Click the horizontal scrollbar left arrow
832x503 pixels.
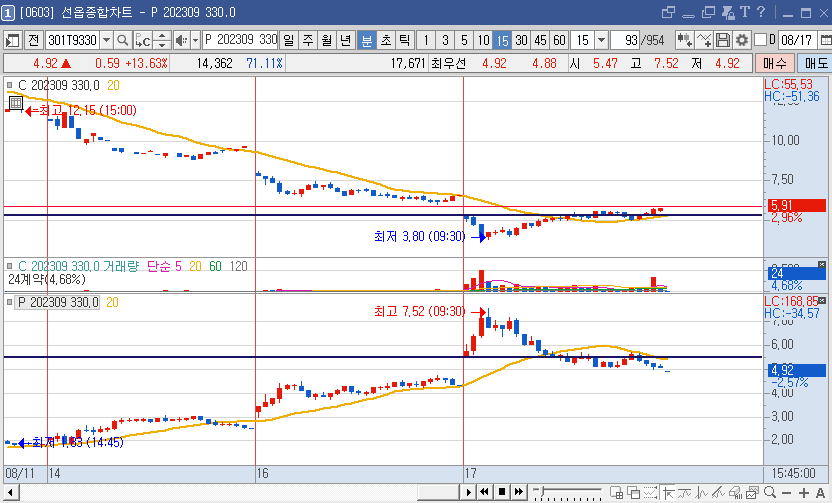click(x=10, y=492)
